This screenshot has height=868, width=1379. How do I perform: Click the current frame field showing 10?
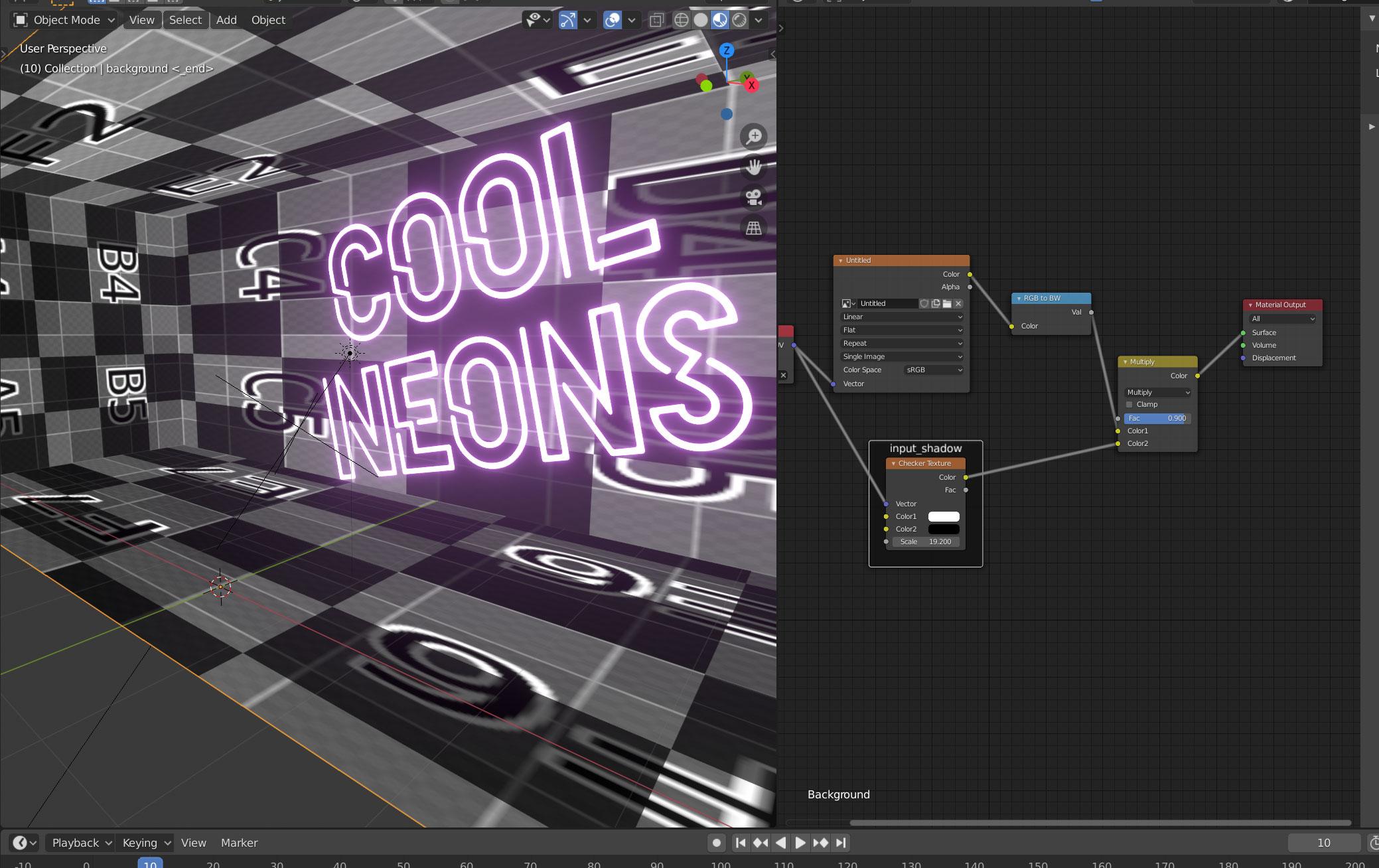(1323, 843)
